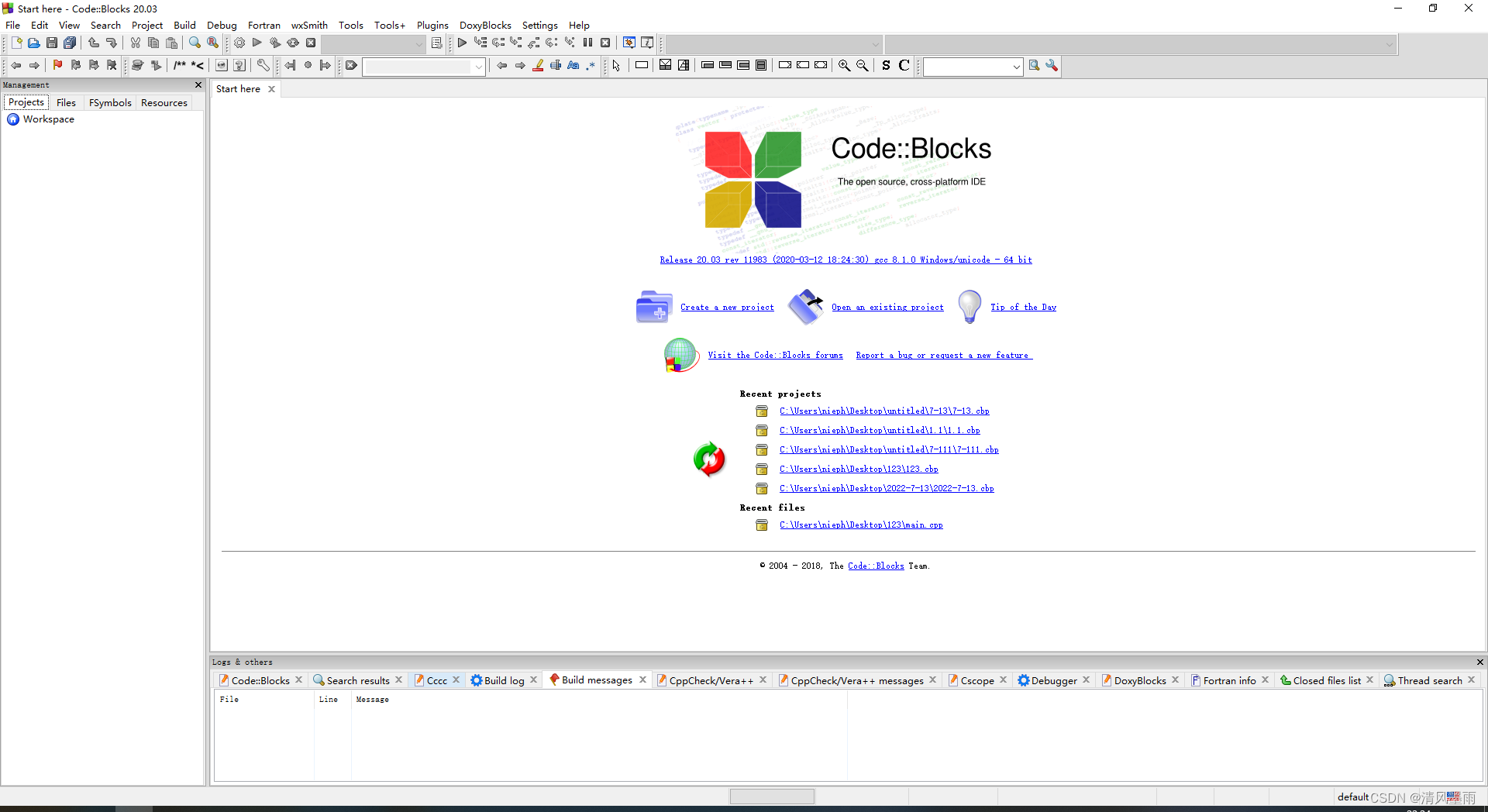
Task: Open the thread search options wrench icon
Action: (1052, 66)
